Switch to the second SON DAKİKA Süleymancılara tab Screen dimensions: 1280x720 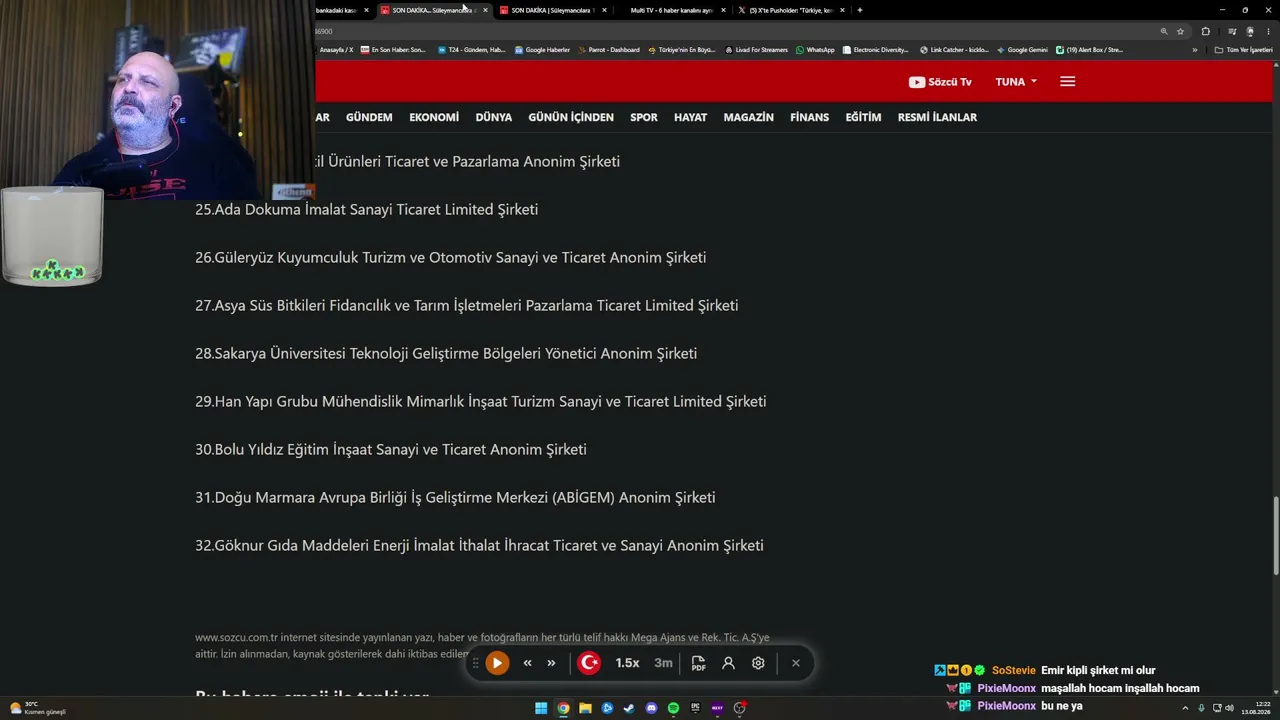coord(553,10)
